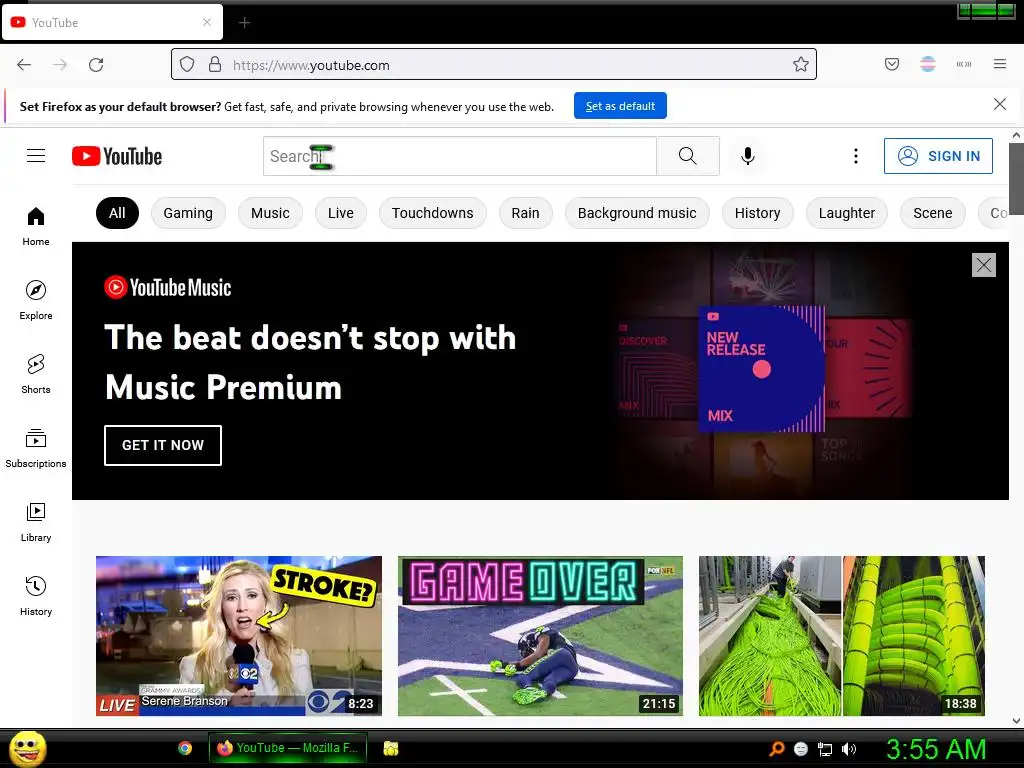
Task: Go back with browser back arrow
Action: point(24,65)
